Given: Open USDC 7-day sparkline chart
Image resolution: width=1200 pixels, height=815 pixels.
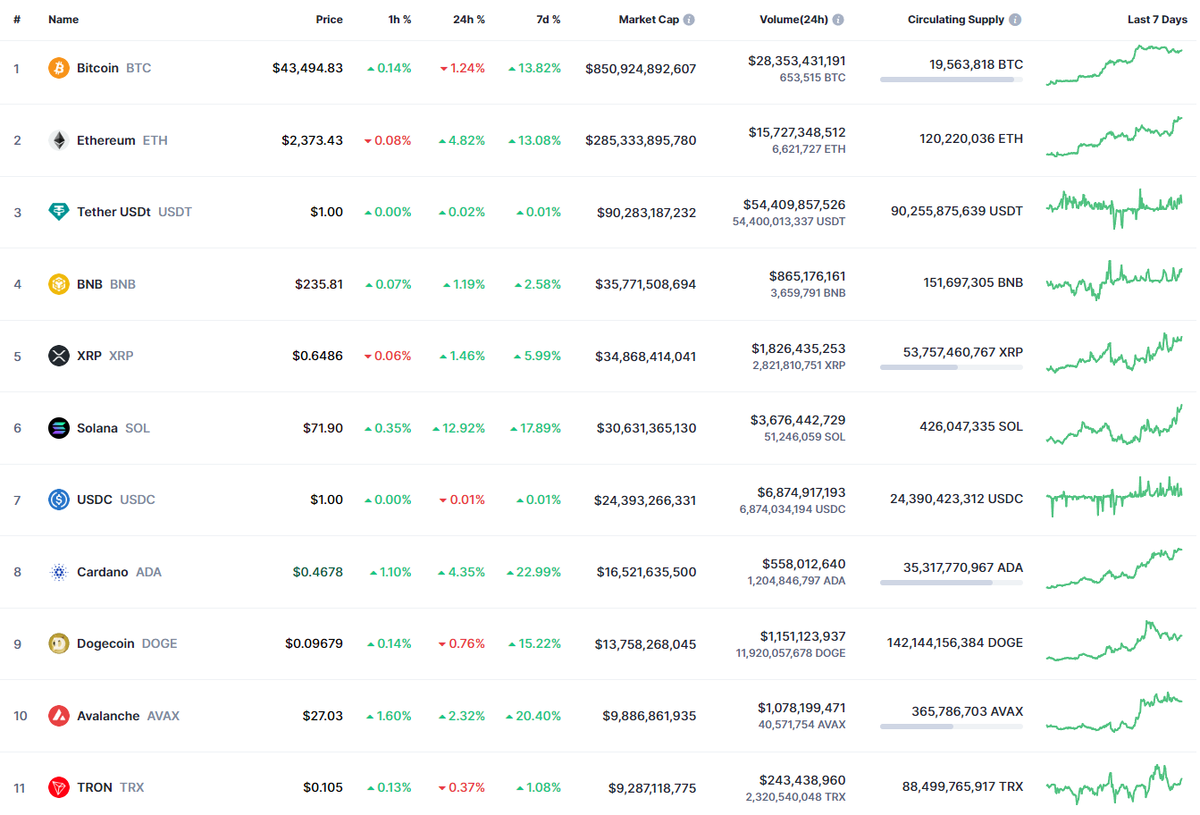Looking at the screenshot, I should pyautogui.click(x=1114, y=497).
